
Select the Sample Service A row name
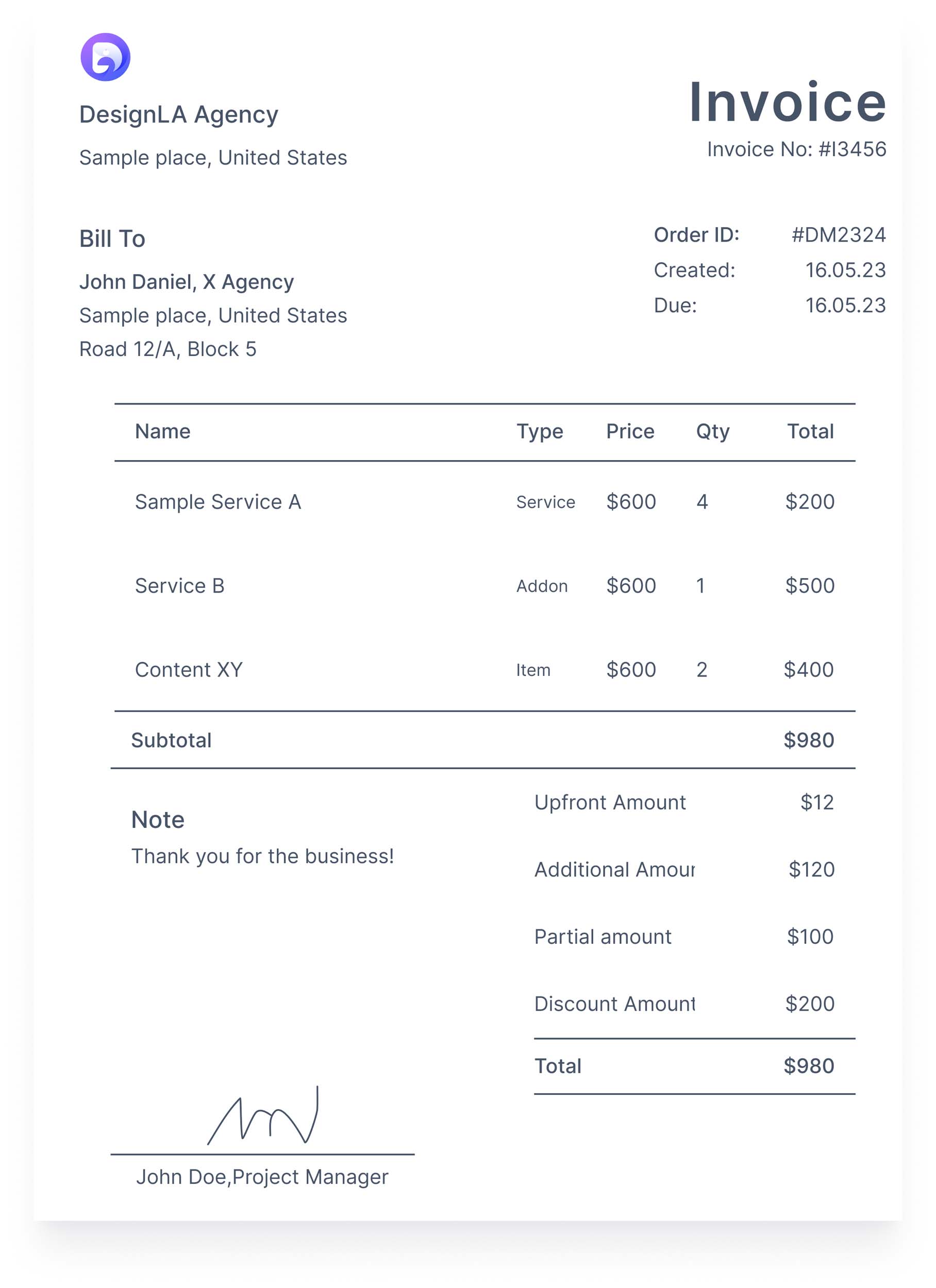tap(218, 502)
